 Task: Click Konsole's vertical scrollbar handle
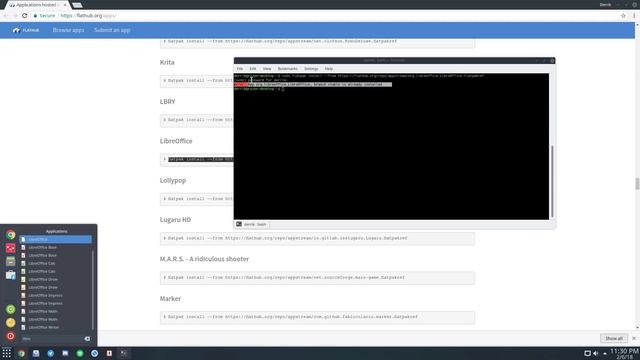(x=552, y=181)
